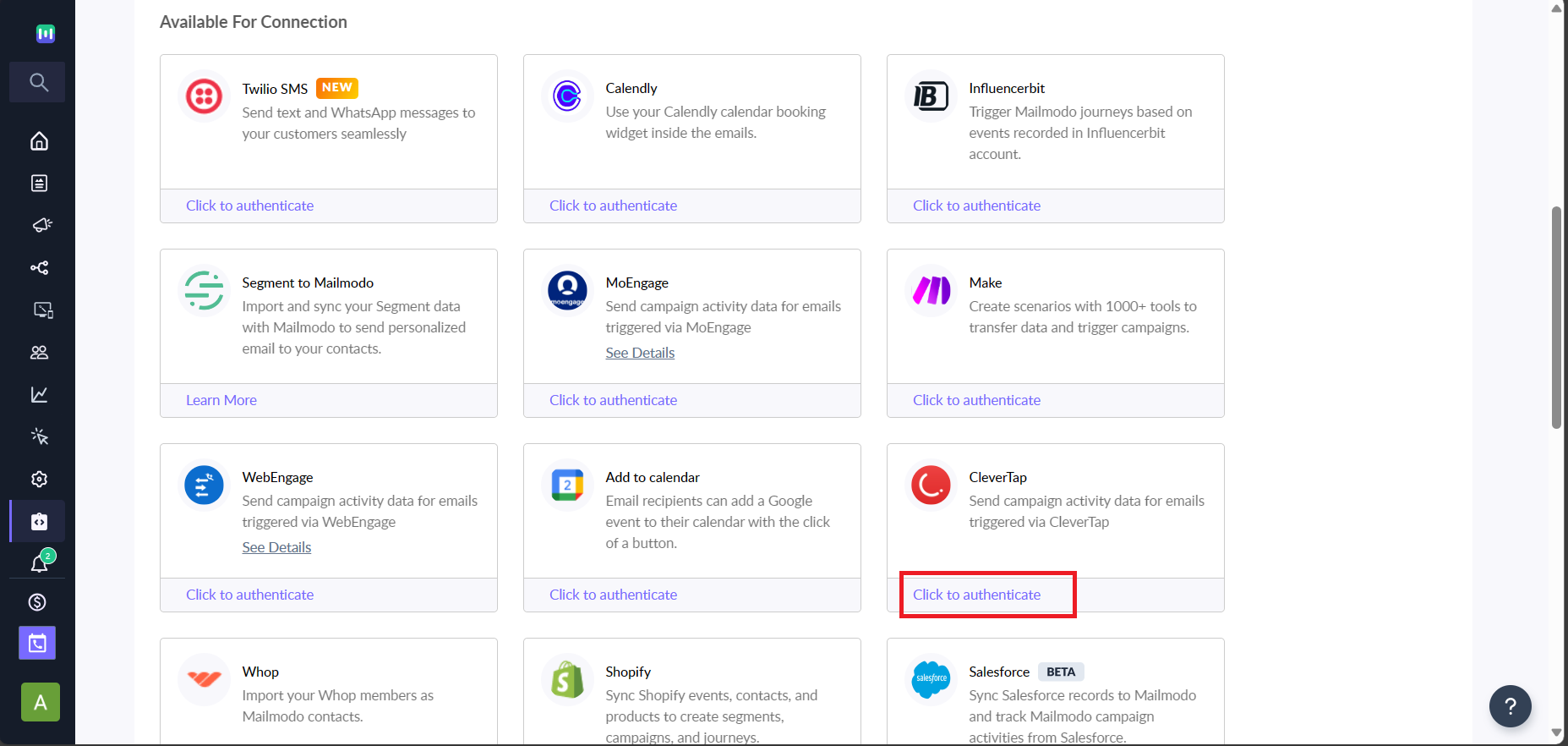The width and height of the screenshot is (1568, 746).
Task: Open the help question mark button
Action: pyautogui.click(x=1511, y=706)
